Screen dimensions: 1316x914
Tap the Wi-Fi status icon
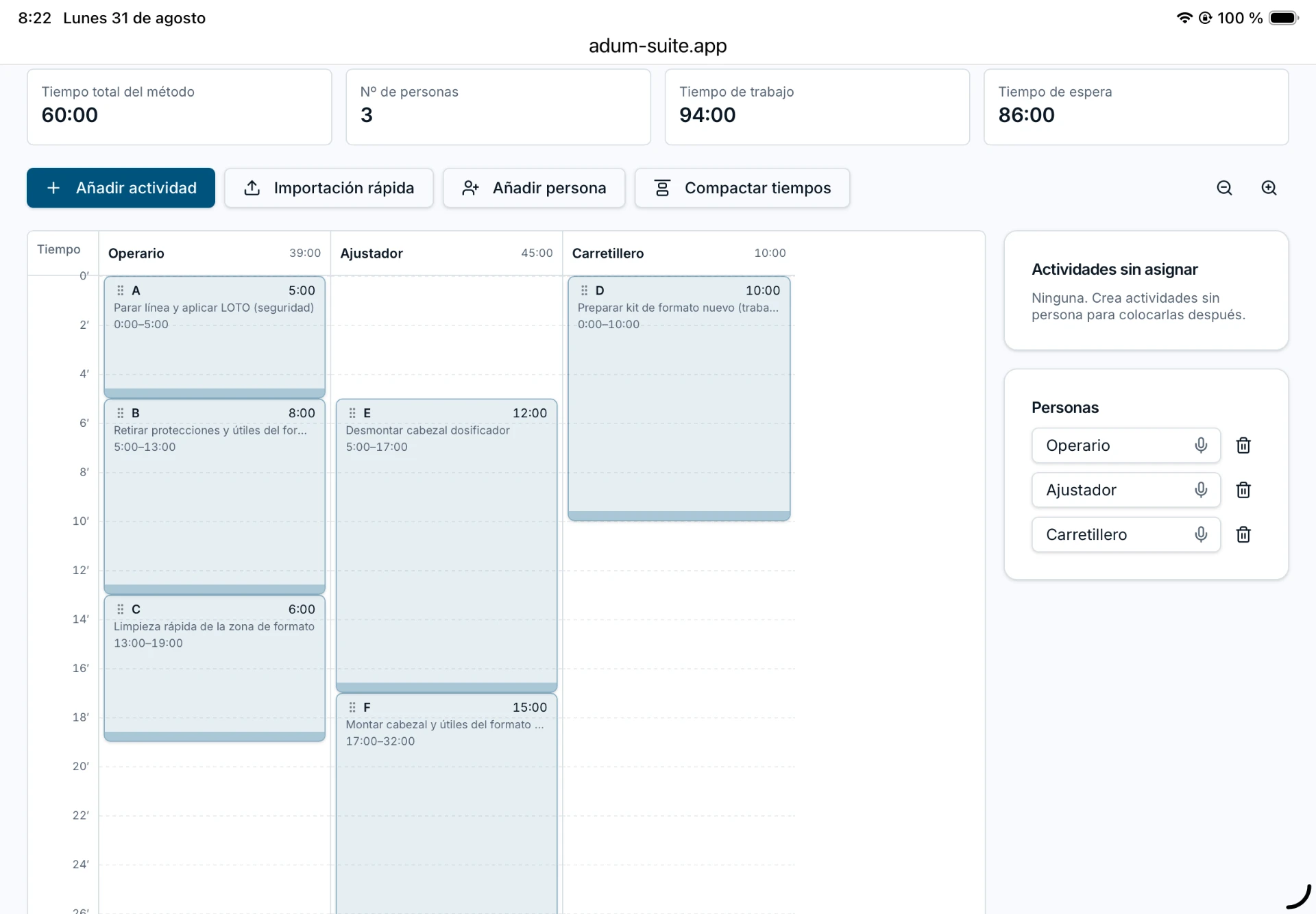(x=1184, y=18)
